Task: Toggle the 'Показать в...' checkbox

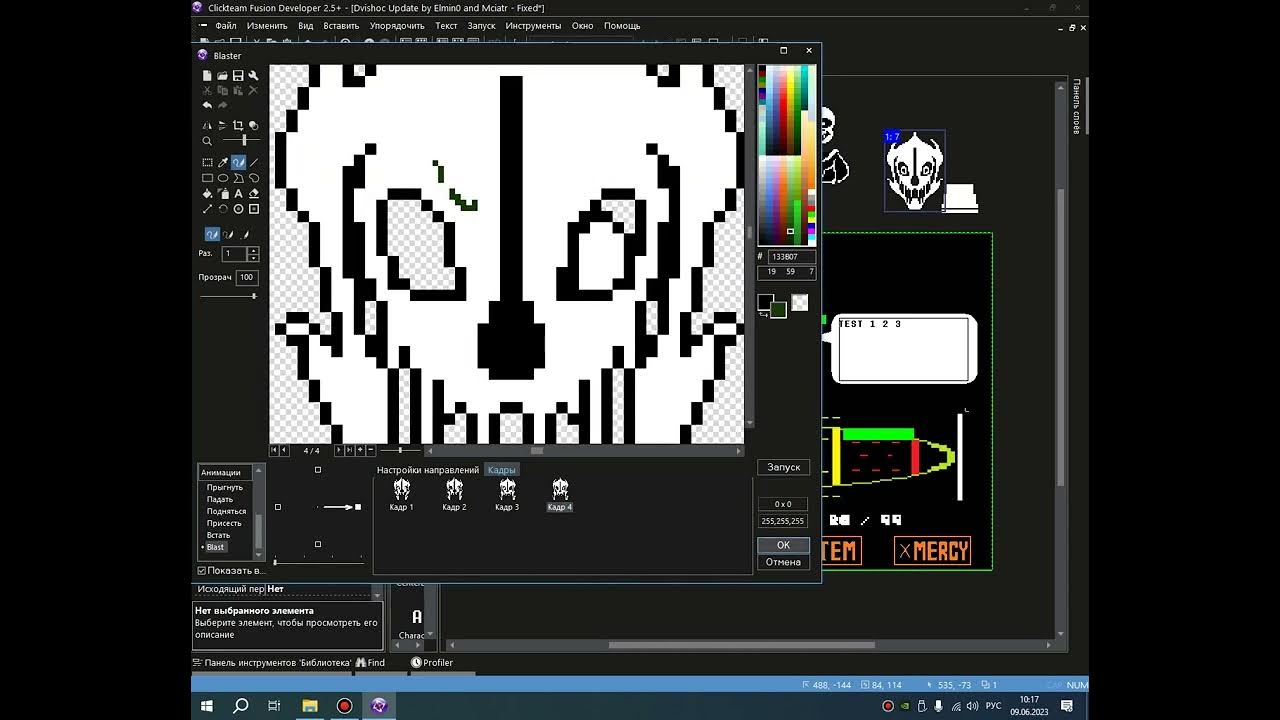Action: pyautogui.click(x=202, y=570)
